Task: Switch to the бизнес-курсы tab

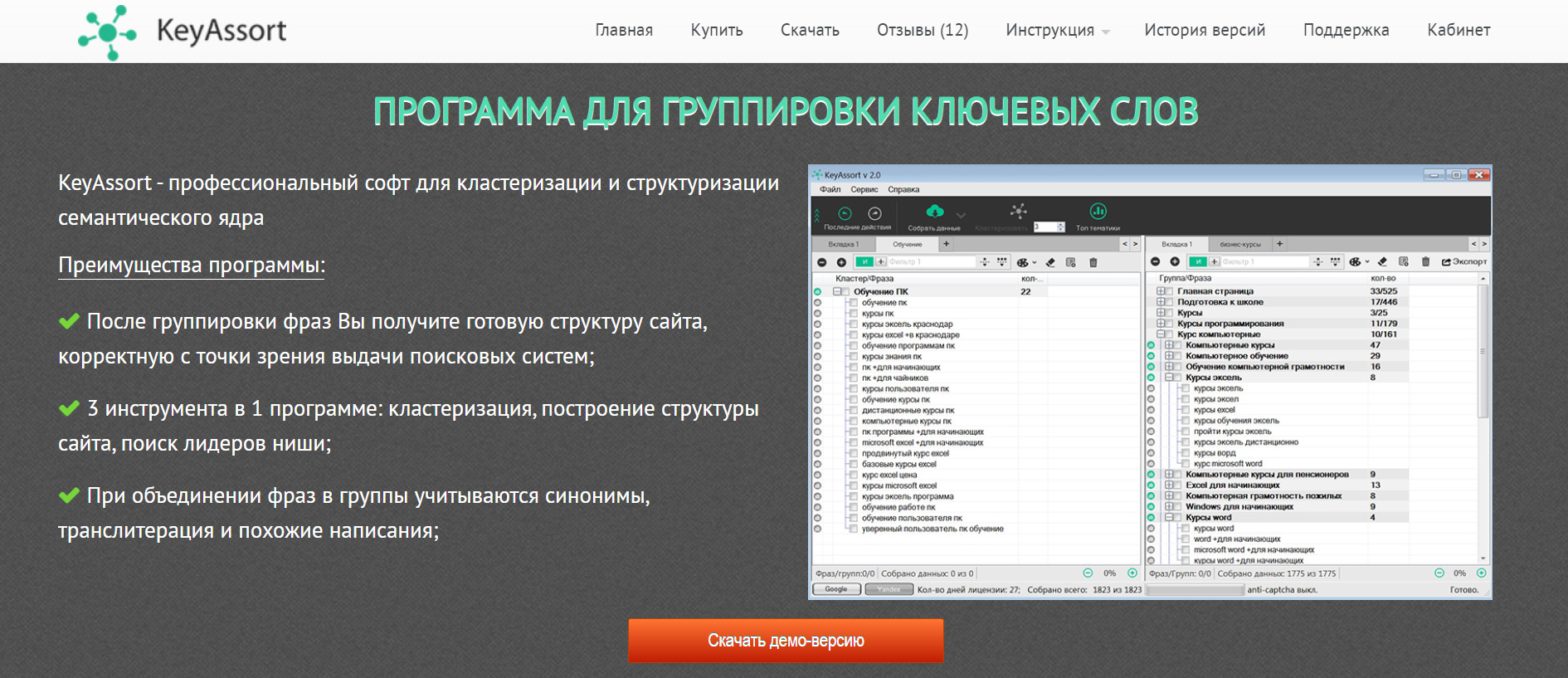Action: point(1239,245)
